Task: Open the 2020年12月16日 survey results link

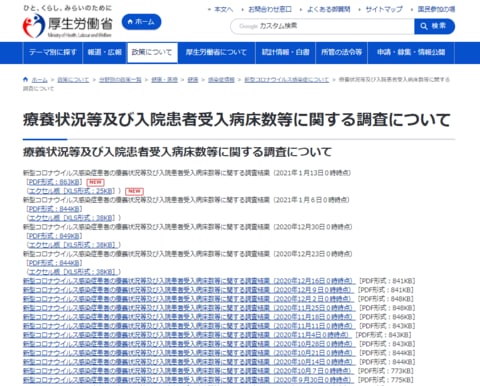Action: 188,281
